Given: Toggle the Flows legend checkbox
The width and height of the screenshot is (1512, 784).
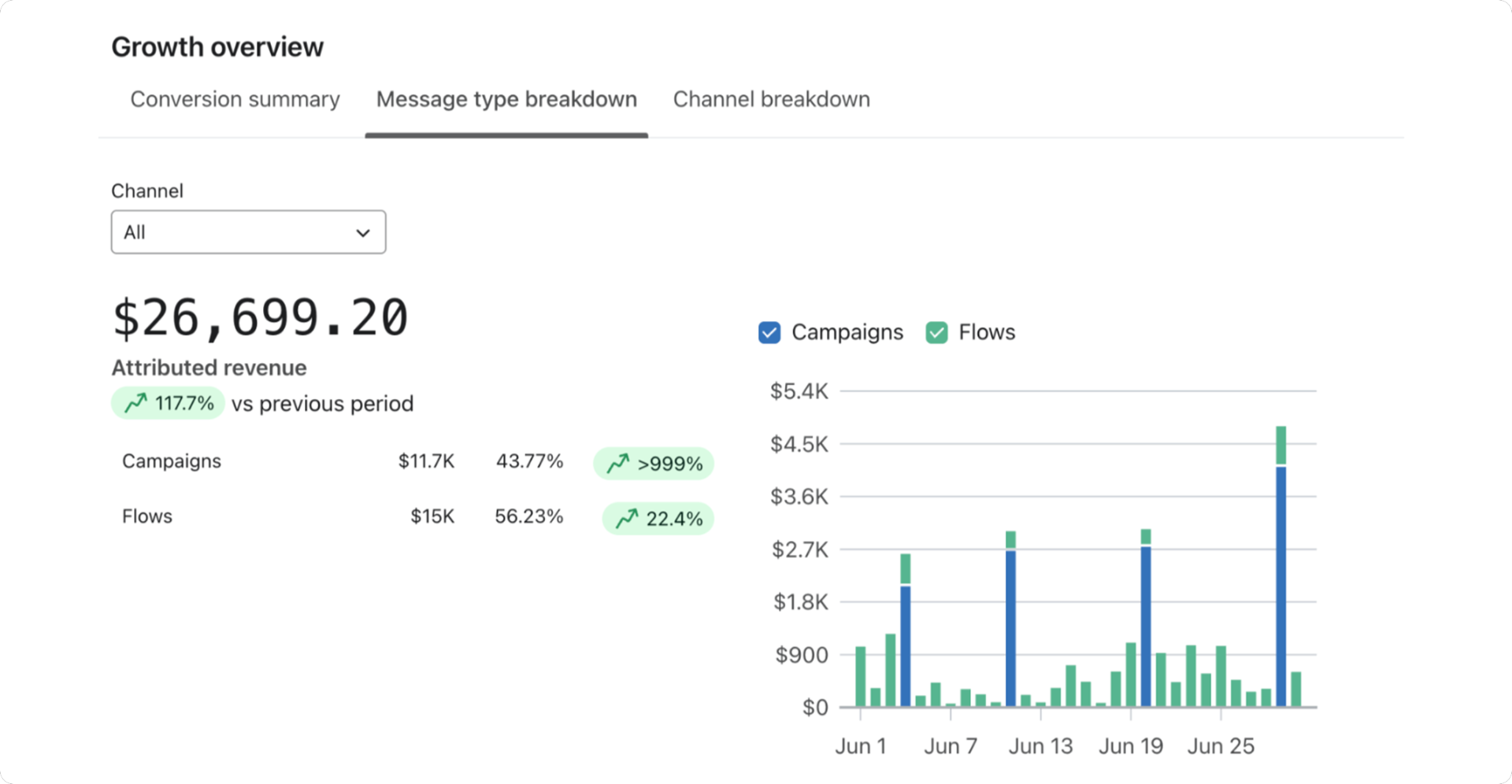Looking at the screenshot, I should 936,333.
